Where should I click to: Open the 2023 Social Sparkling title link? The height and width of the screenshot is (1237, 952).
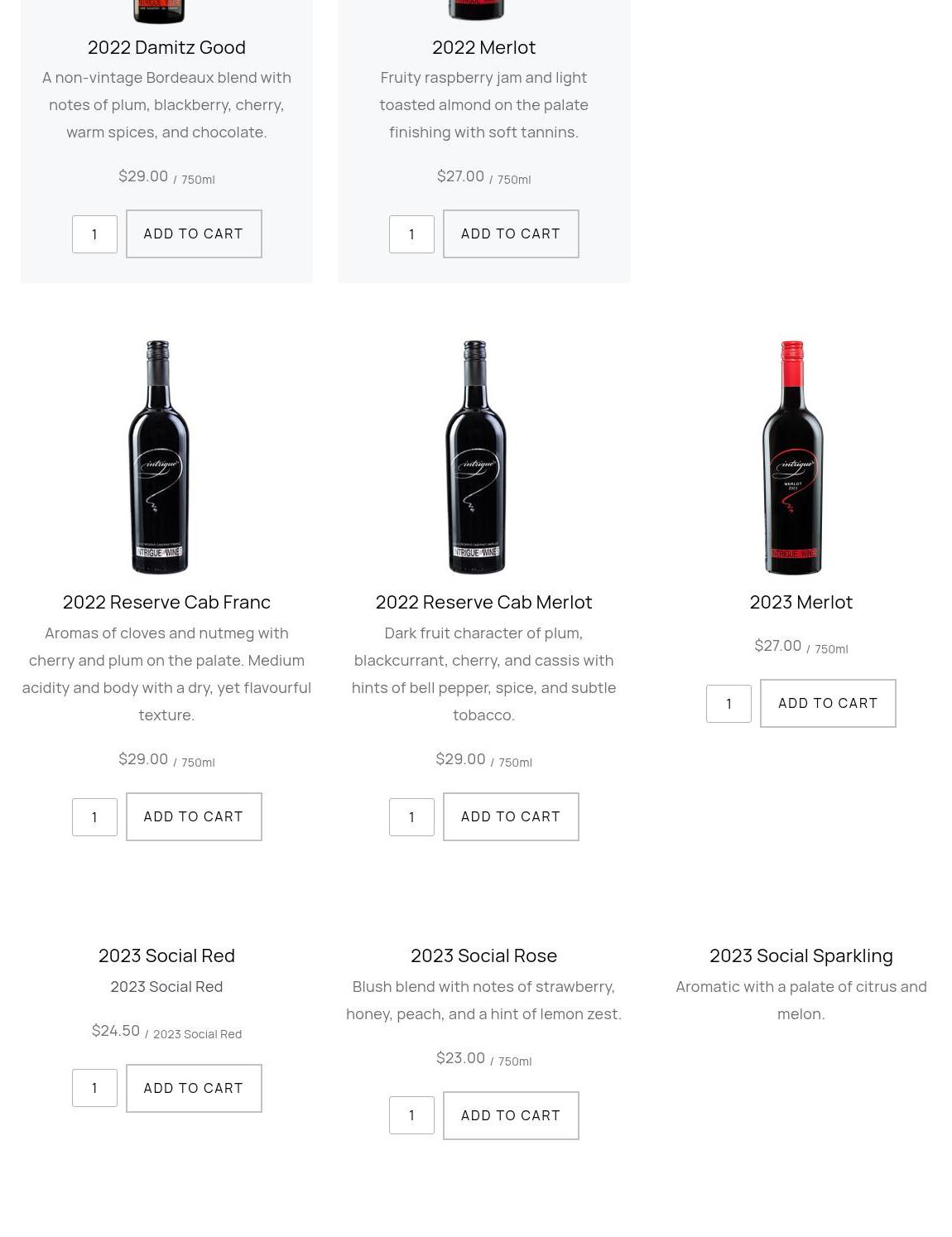[x=801, y=955]
